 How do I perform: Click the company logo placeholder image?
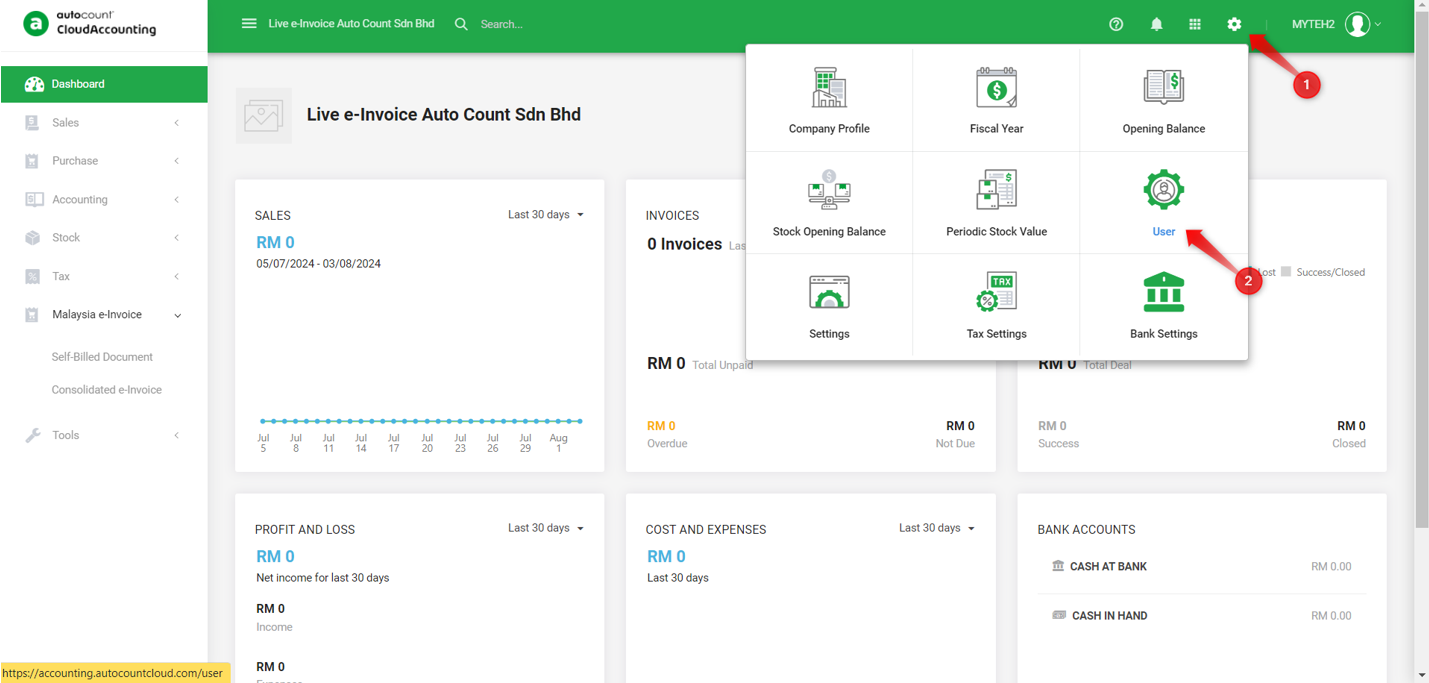pos(264,116)
